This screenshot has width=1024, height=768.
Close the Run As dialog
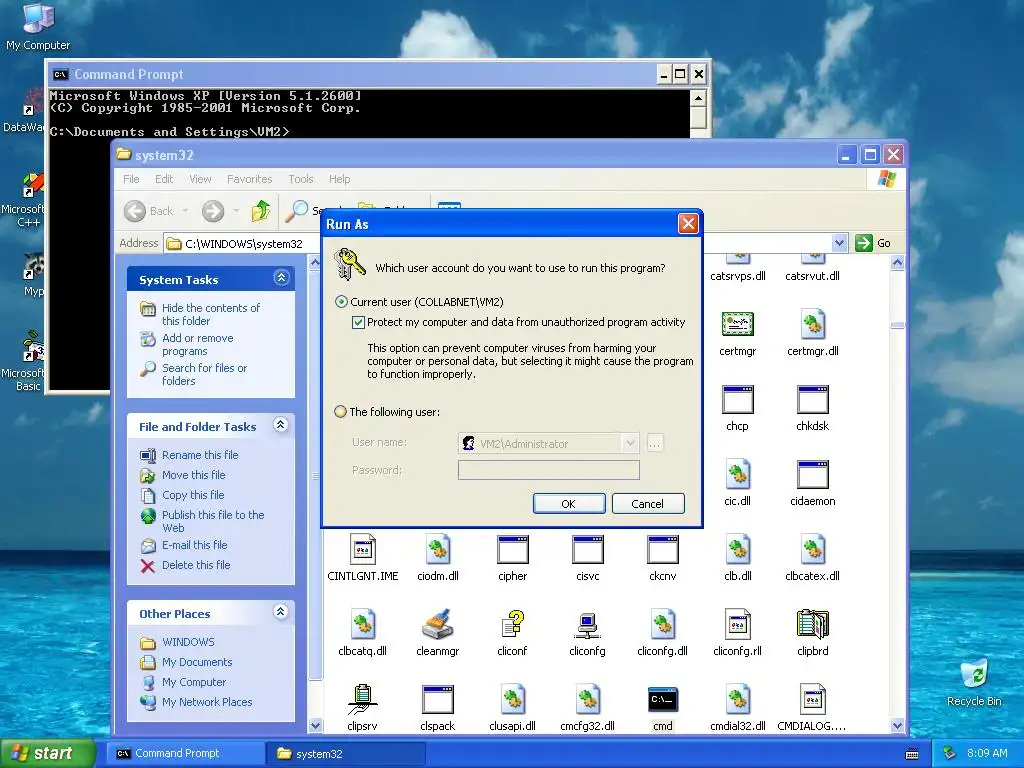pos(688,224)
